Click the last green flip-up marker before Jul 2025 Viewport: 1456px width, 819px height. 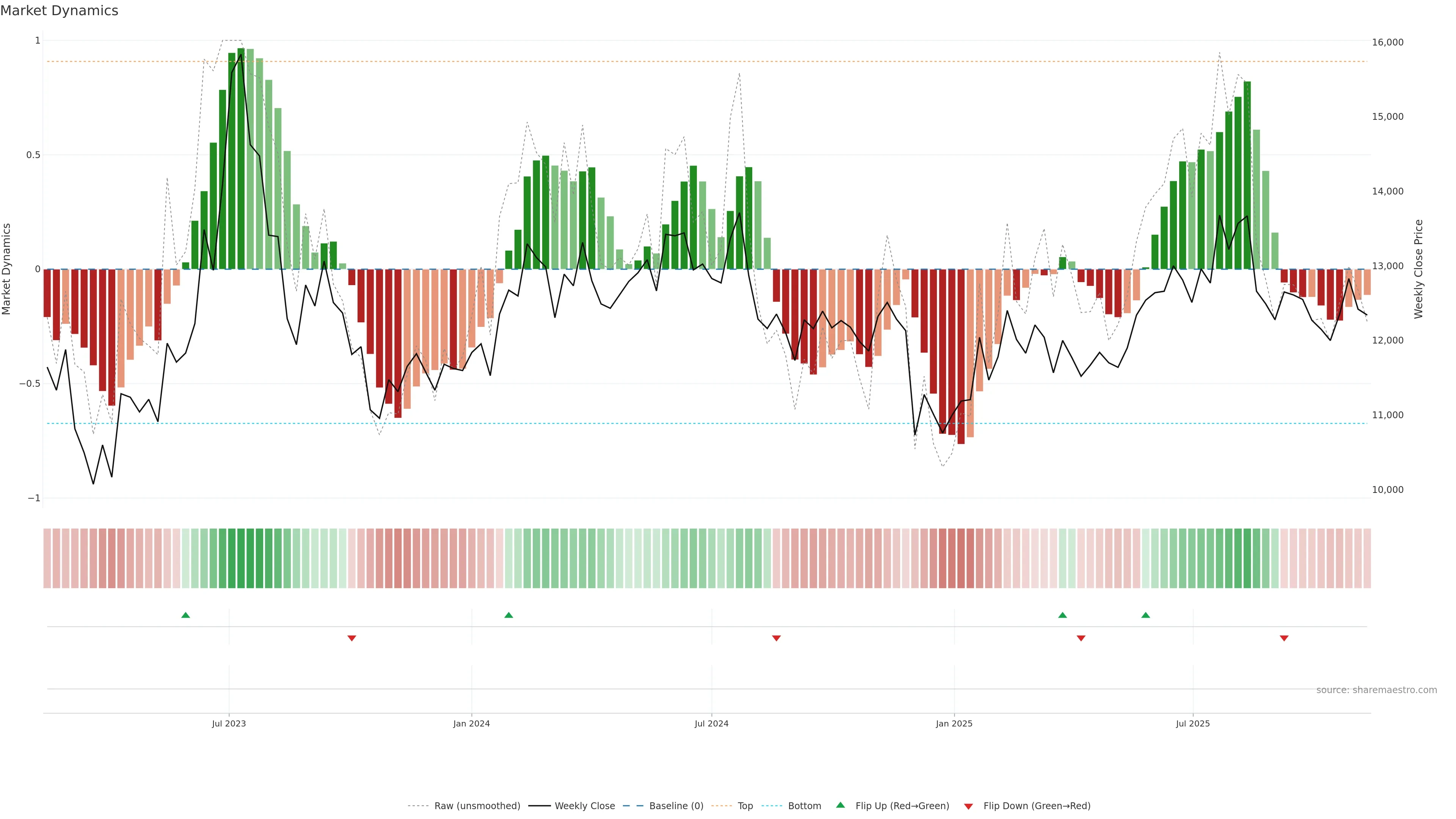[1145, 615]
